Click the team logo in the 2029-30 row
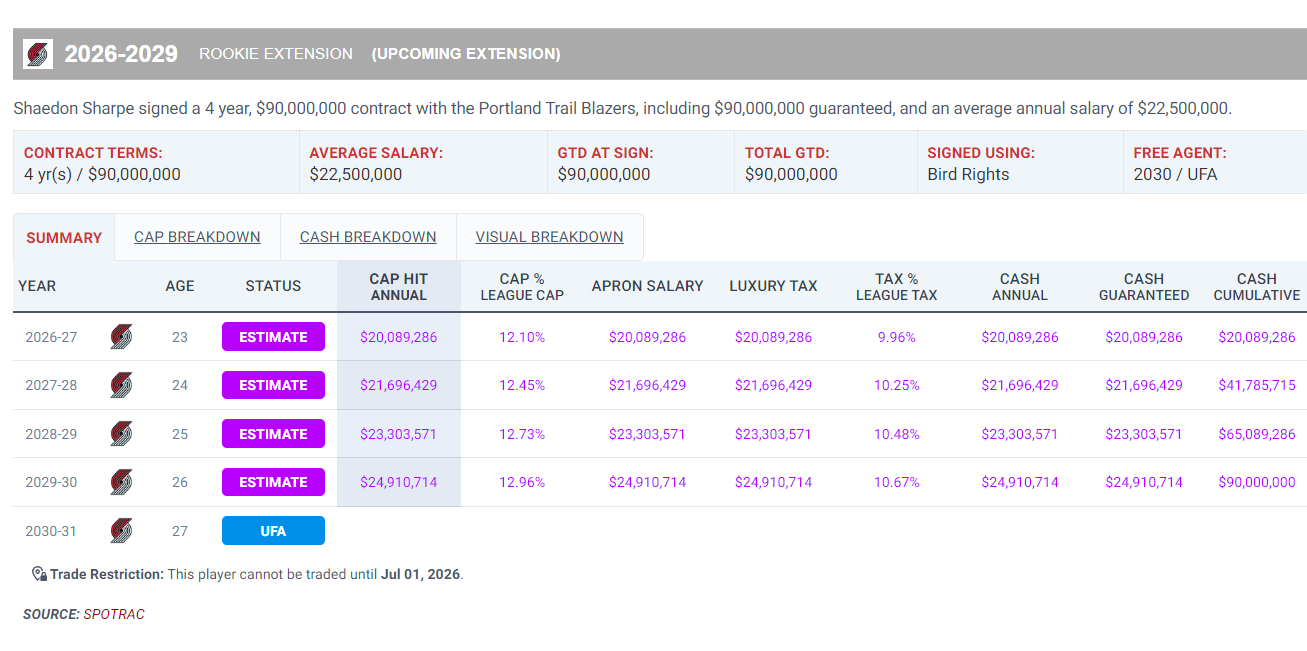1307x651 pixels. pos(121,482)
